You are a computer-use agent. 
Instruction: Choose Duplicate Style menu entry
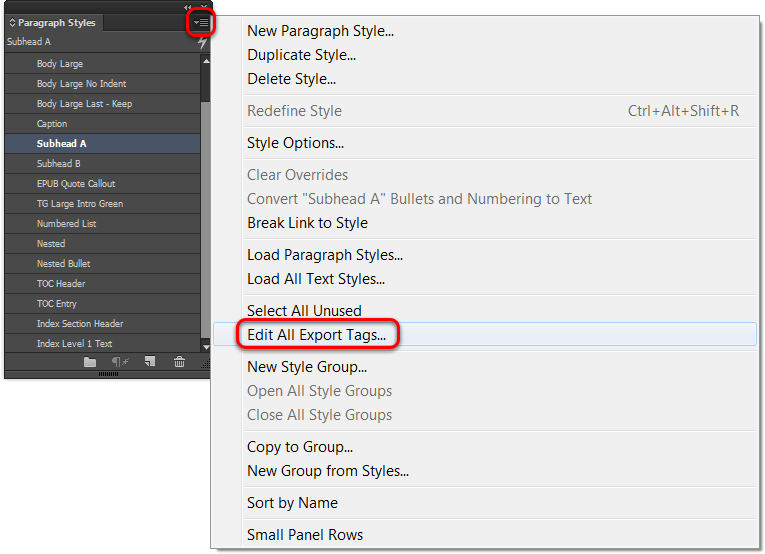(x=301, y=55)
